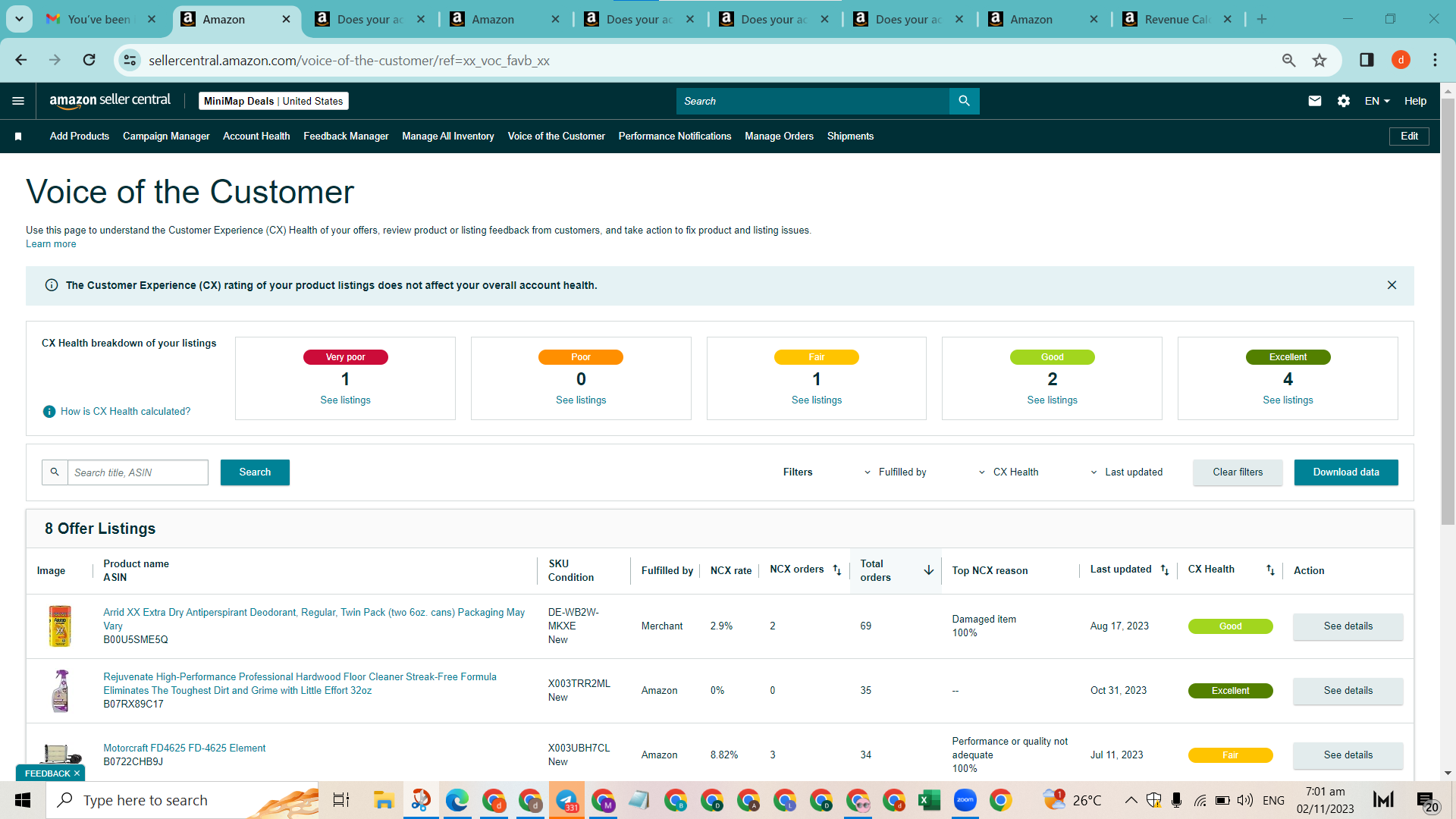This screenshot has width=1456, height=819.
Task: Click the Seller Central top search field
Action: tap(812, 101)
